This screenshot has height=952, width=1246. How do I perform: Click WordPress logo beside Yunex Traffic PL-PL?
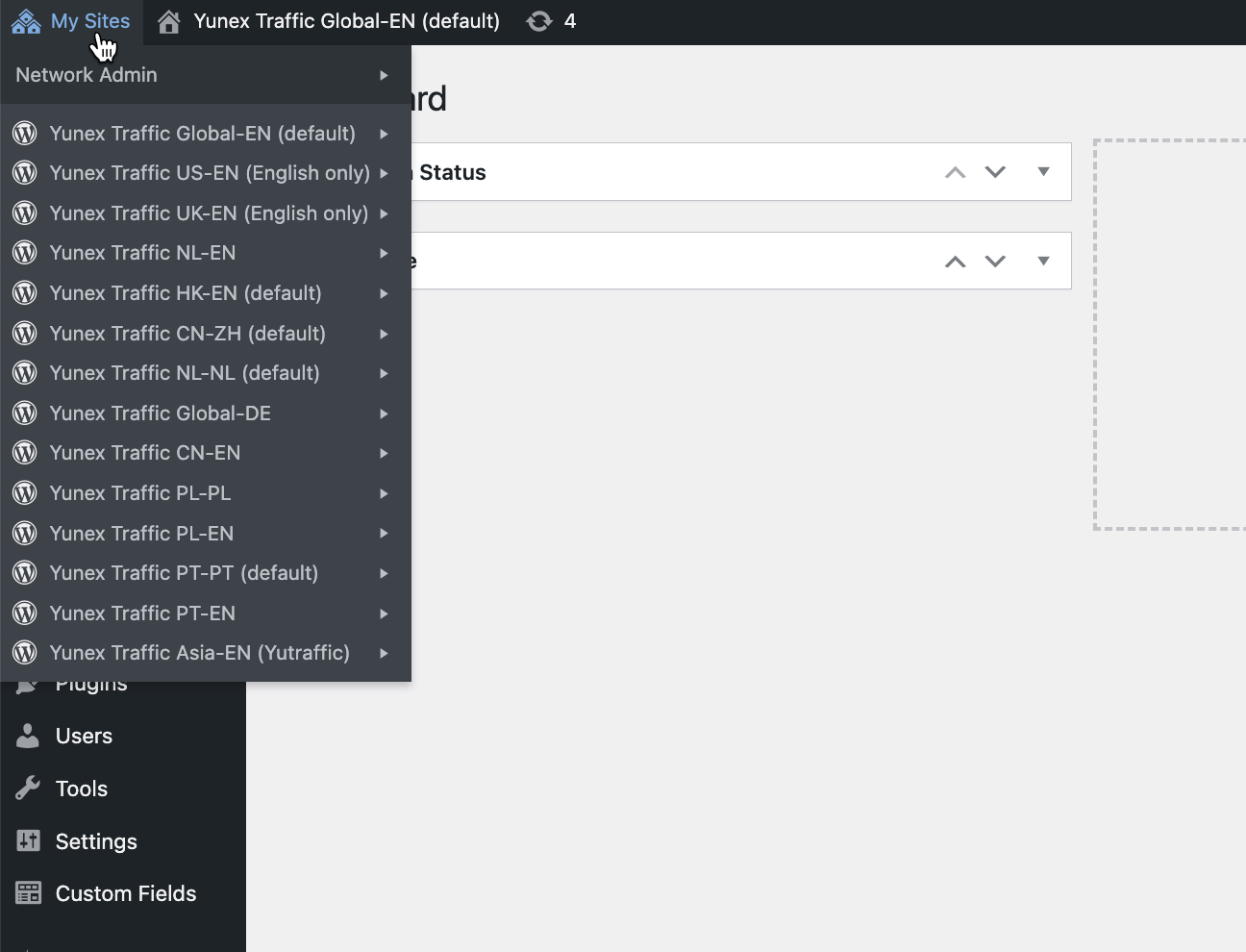coord(25,493)
